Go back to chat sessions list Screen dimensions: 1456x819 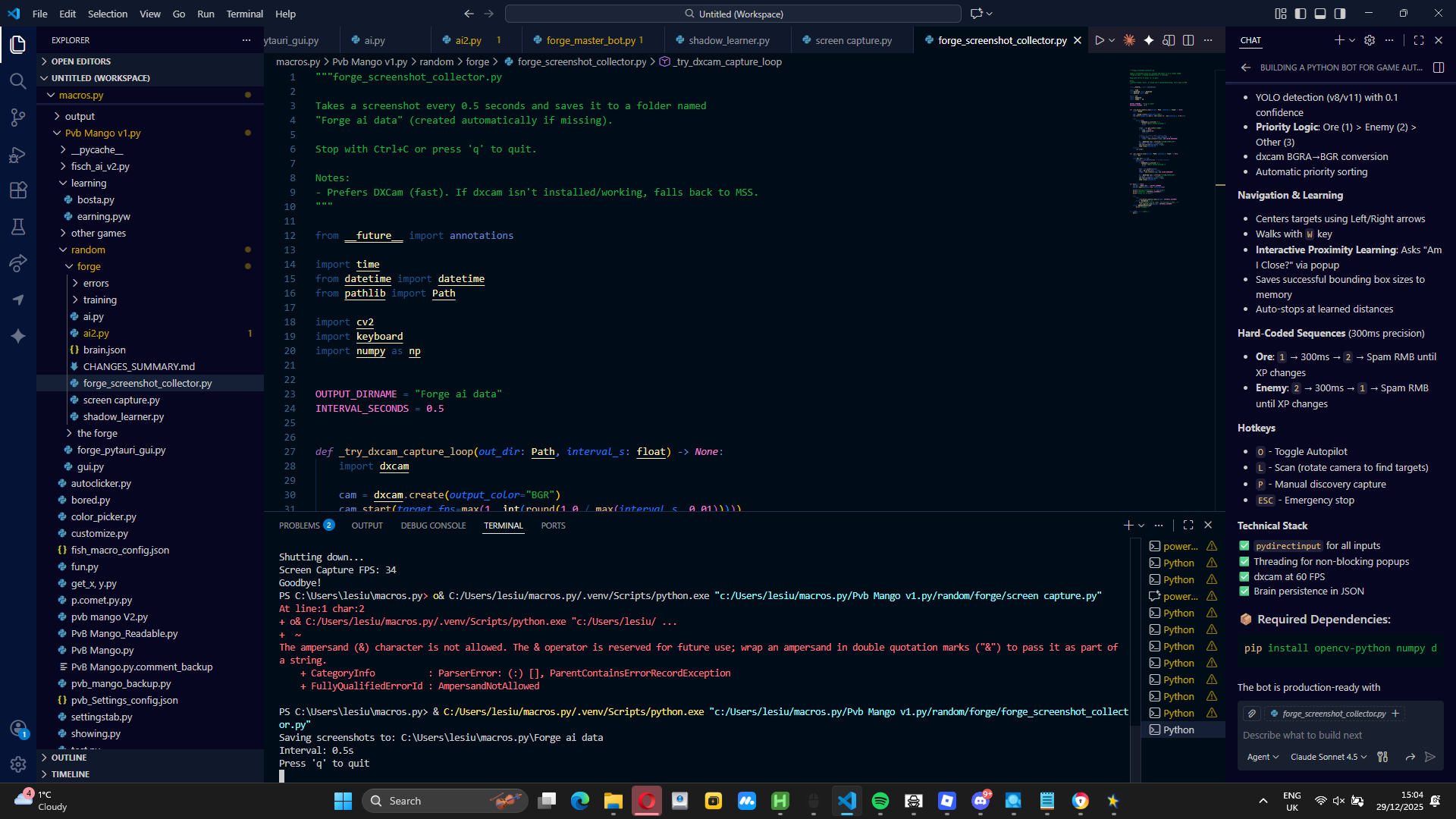[1246, 67]
